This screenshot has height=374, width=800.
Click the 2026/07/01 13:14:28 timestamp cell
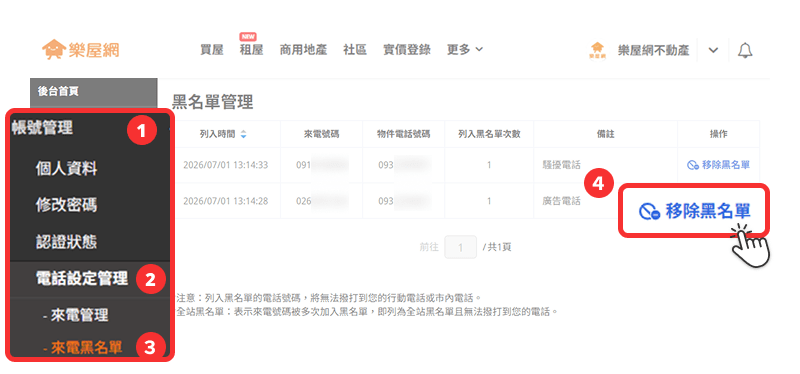[226, 201]
